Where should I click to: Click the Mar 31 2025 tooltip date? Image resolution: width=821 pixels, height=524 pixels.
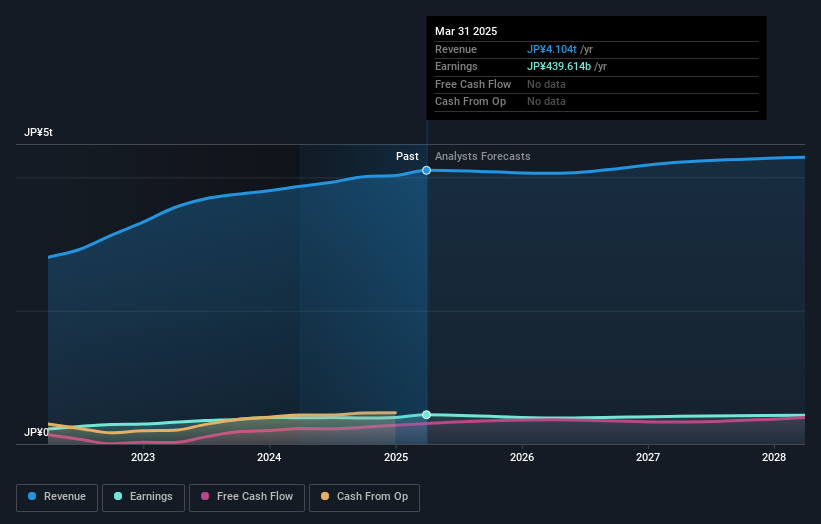pyautogui.click(x=466, y=31)
